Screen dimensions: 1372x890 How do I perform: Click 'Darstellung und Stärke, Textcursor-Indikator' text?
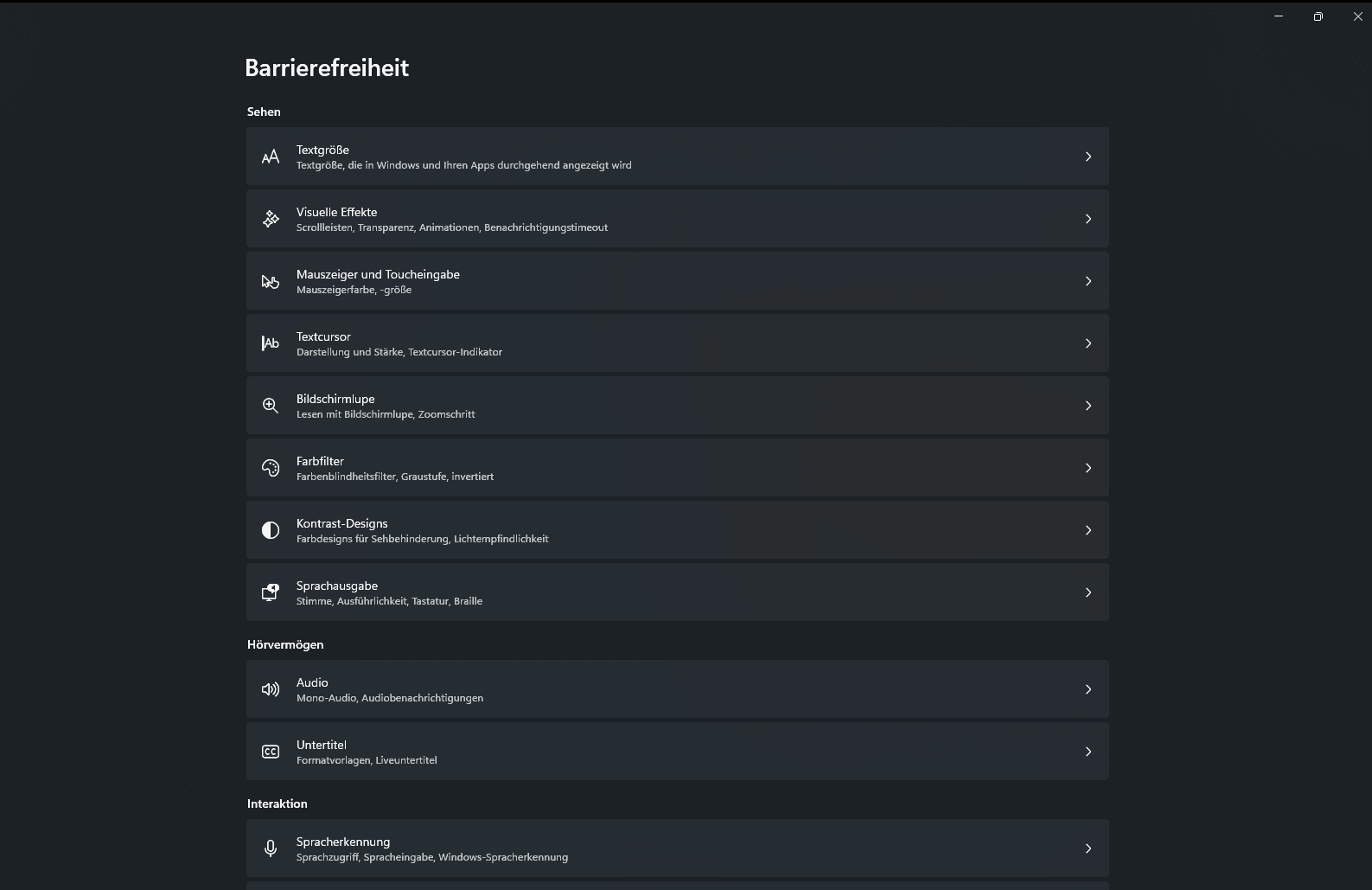pyautogui.click(x=399, y=352)
